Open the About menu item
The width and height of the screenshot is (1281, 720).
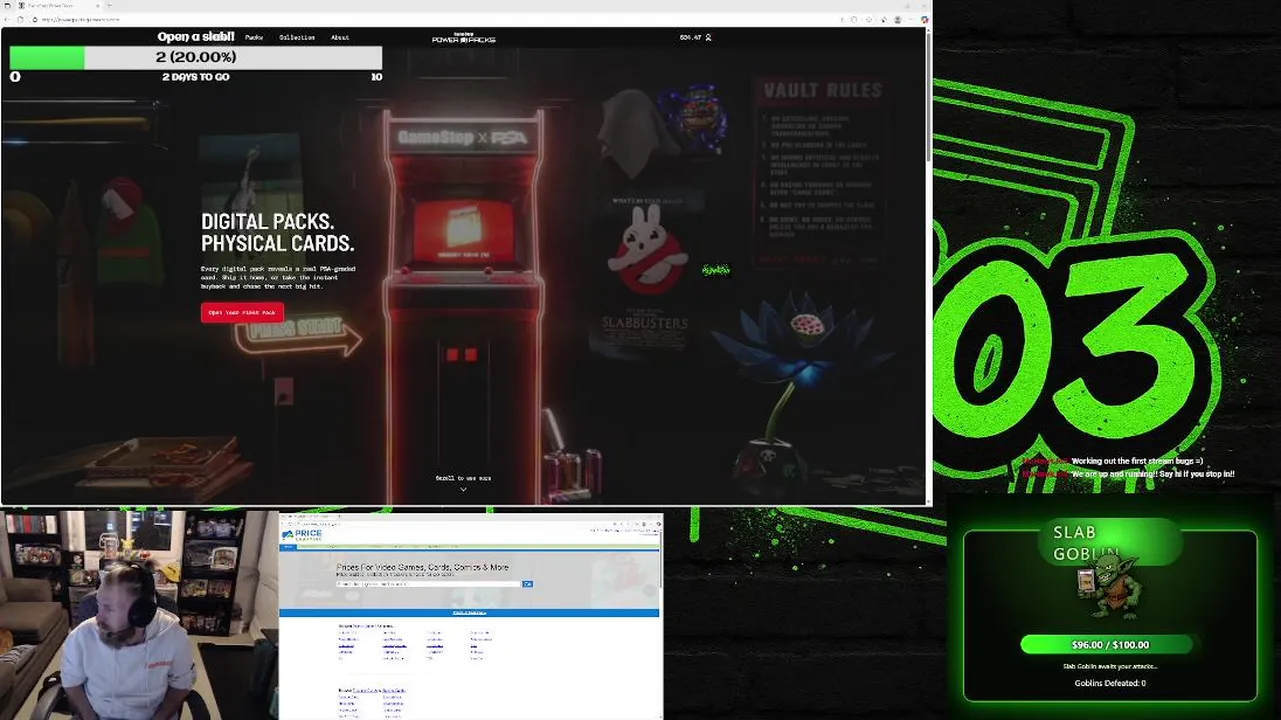pyautogui.click(x=340, y=38)
